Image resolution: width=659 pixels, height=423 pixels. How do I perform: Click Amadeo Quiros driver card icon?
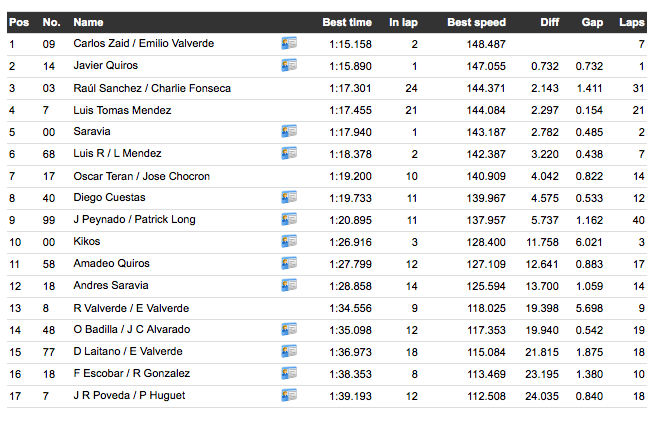click(289, 264)
